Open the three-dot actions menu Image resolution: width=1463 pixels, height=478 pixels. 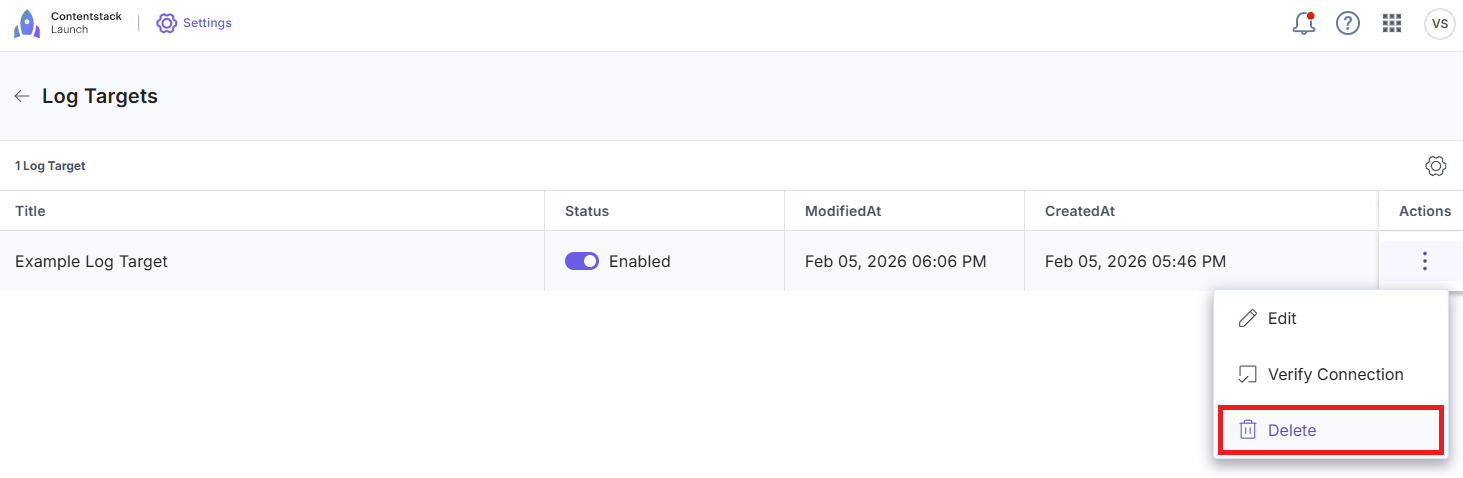[1424, 261]
